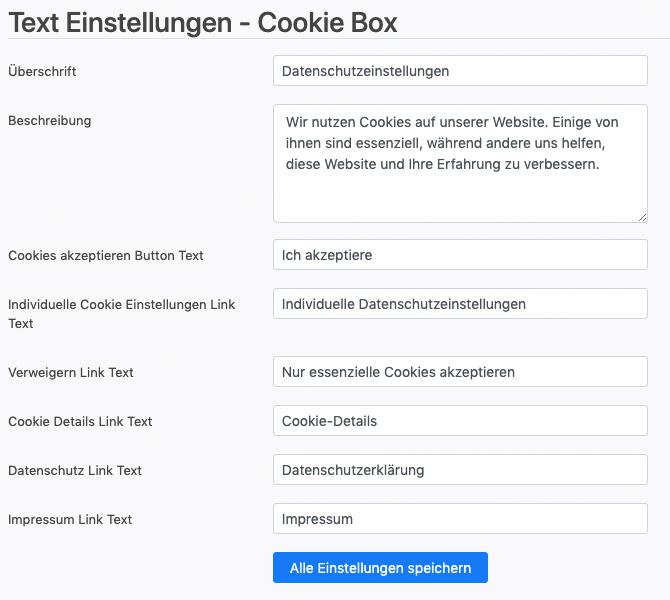Viewport: 670px width, 600px height.
Task: Click the Beschreibung textarea resize handle
Action: coord(642,218)
